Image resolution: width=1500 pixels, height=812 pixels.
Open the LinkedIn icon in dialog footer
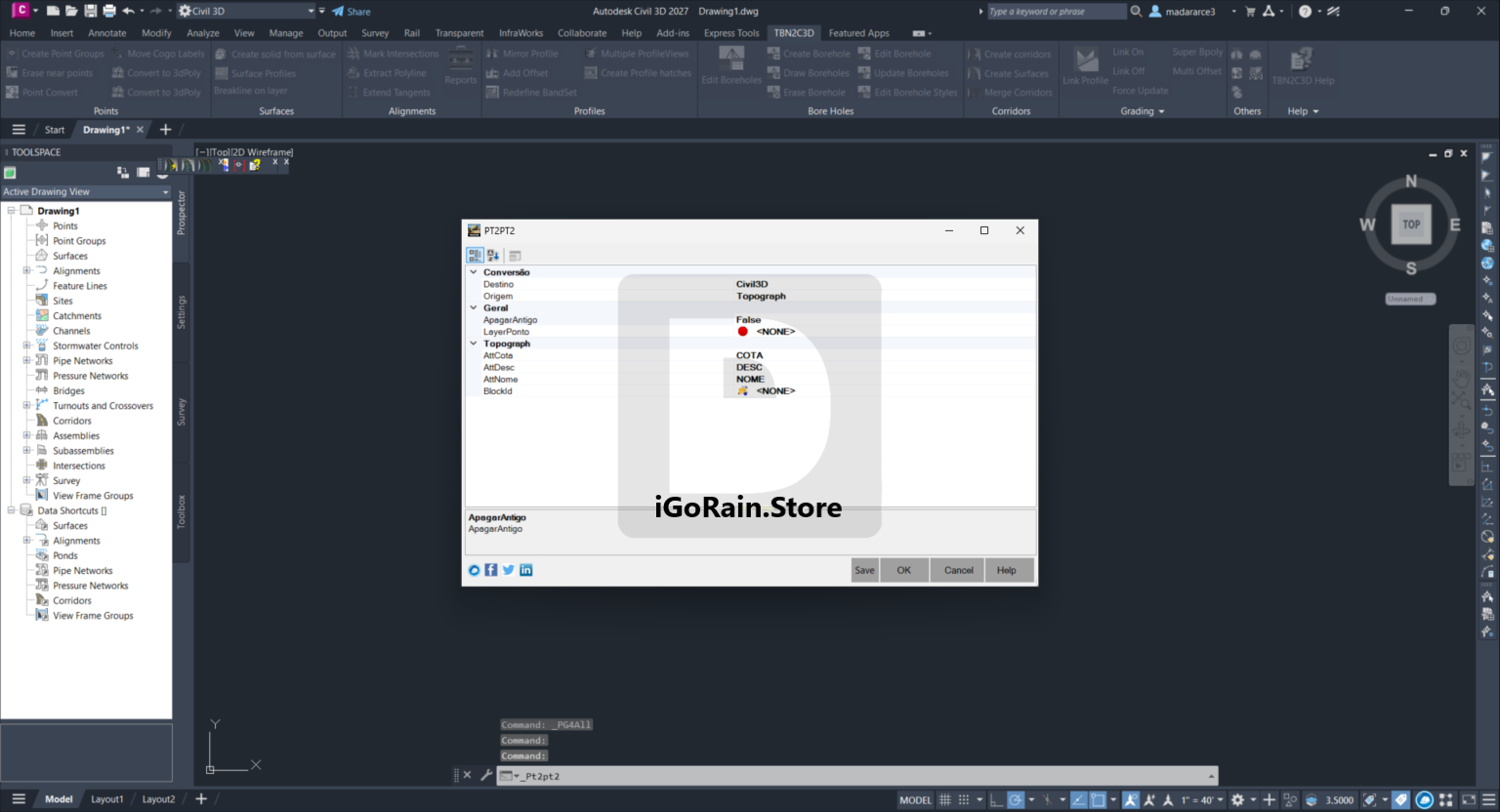[526, 570]
